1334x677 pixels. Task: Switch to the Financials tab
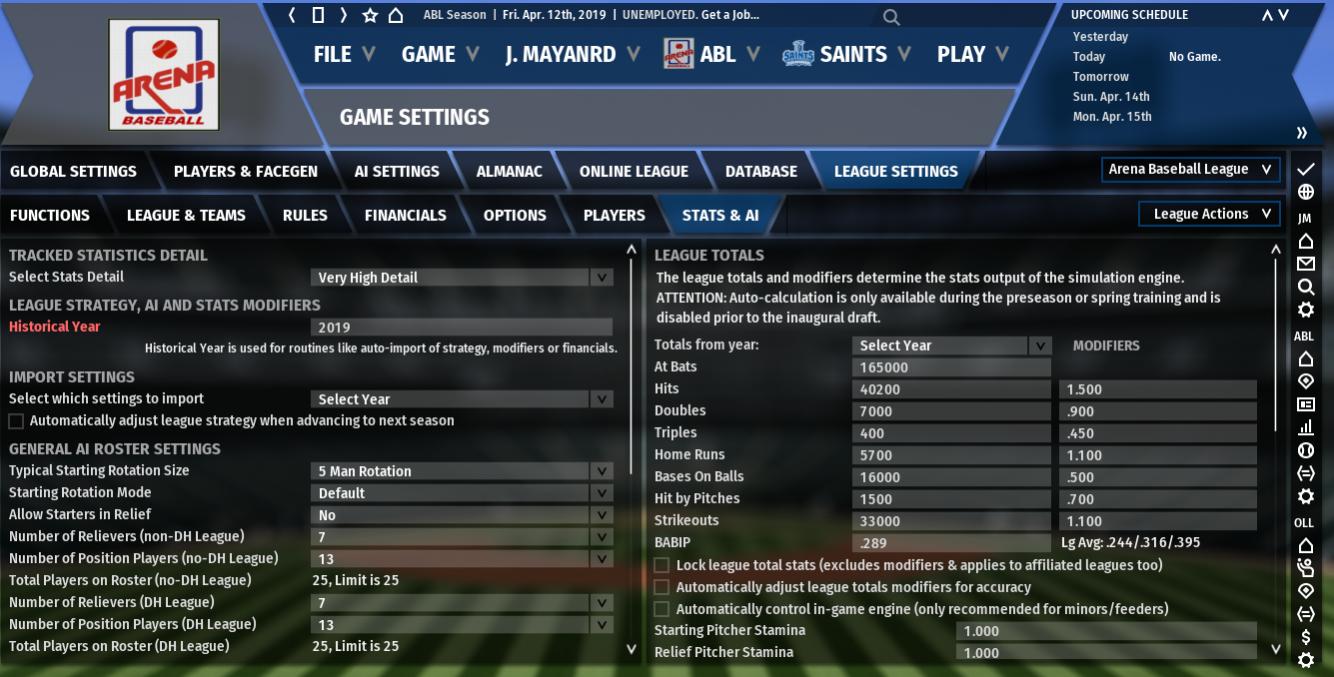pos(405,215)
